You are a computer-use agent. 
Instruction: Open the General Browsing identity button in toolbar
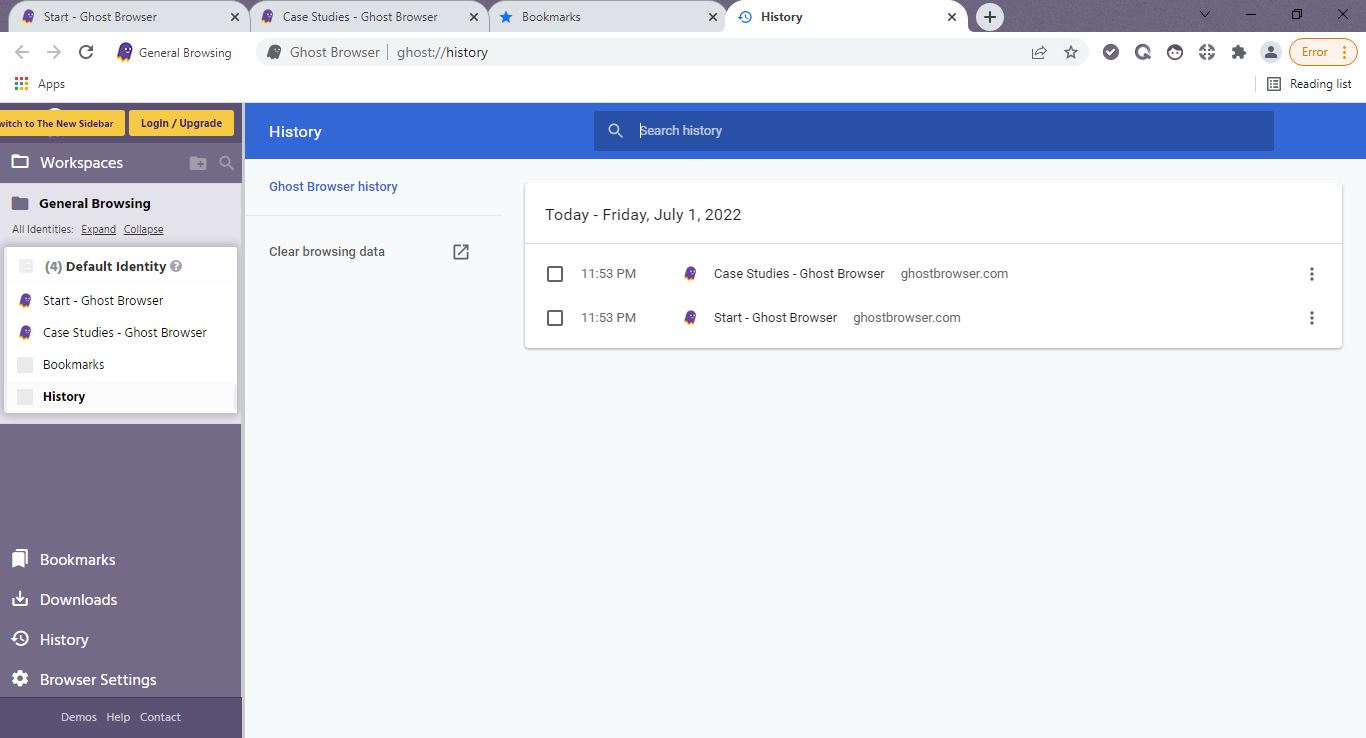[x=174, y=52]
